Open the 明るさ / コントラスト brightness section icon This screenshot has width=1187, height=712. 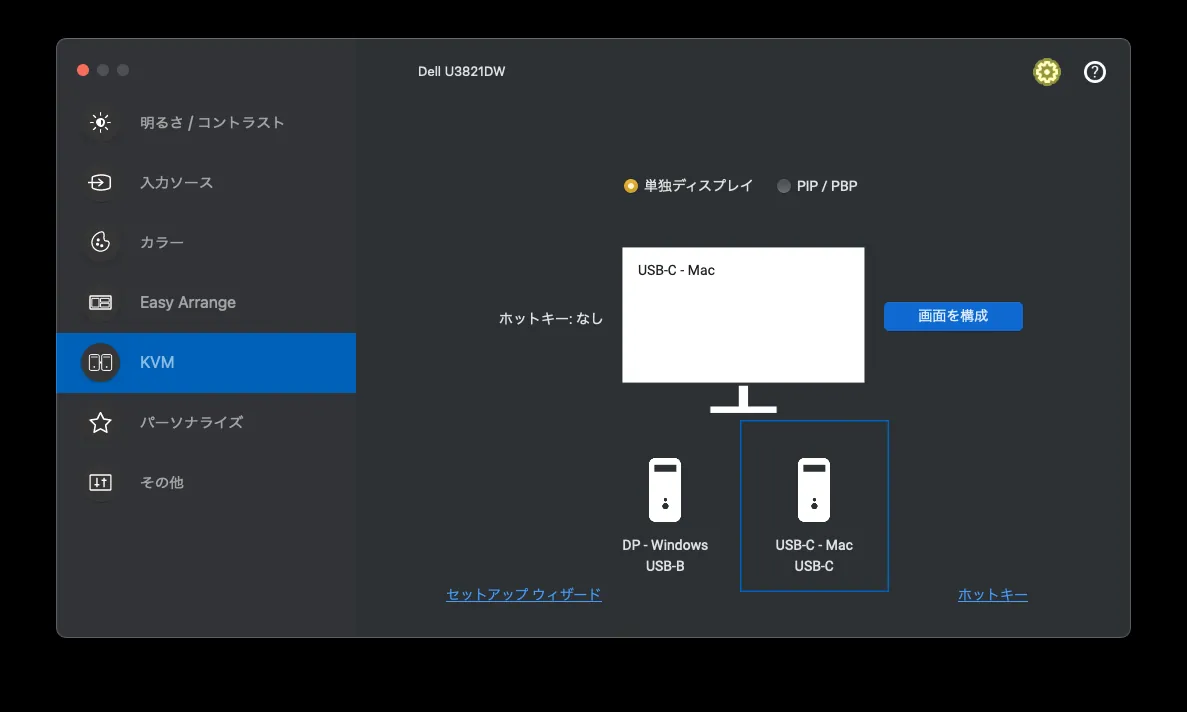(100, 123)
